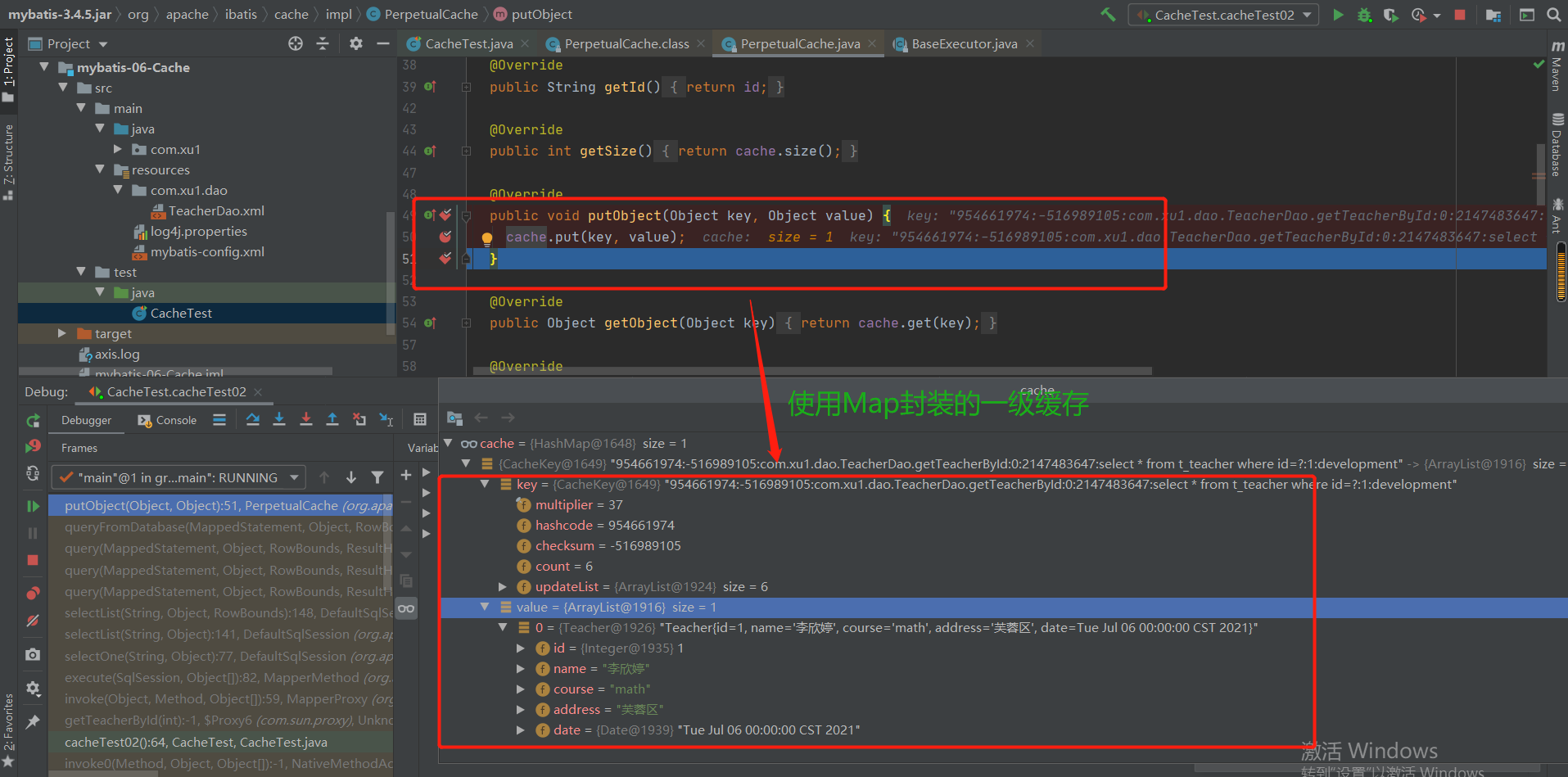
Task: Run CacheTest with the green play icon
Action: 1338,15
